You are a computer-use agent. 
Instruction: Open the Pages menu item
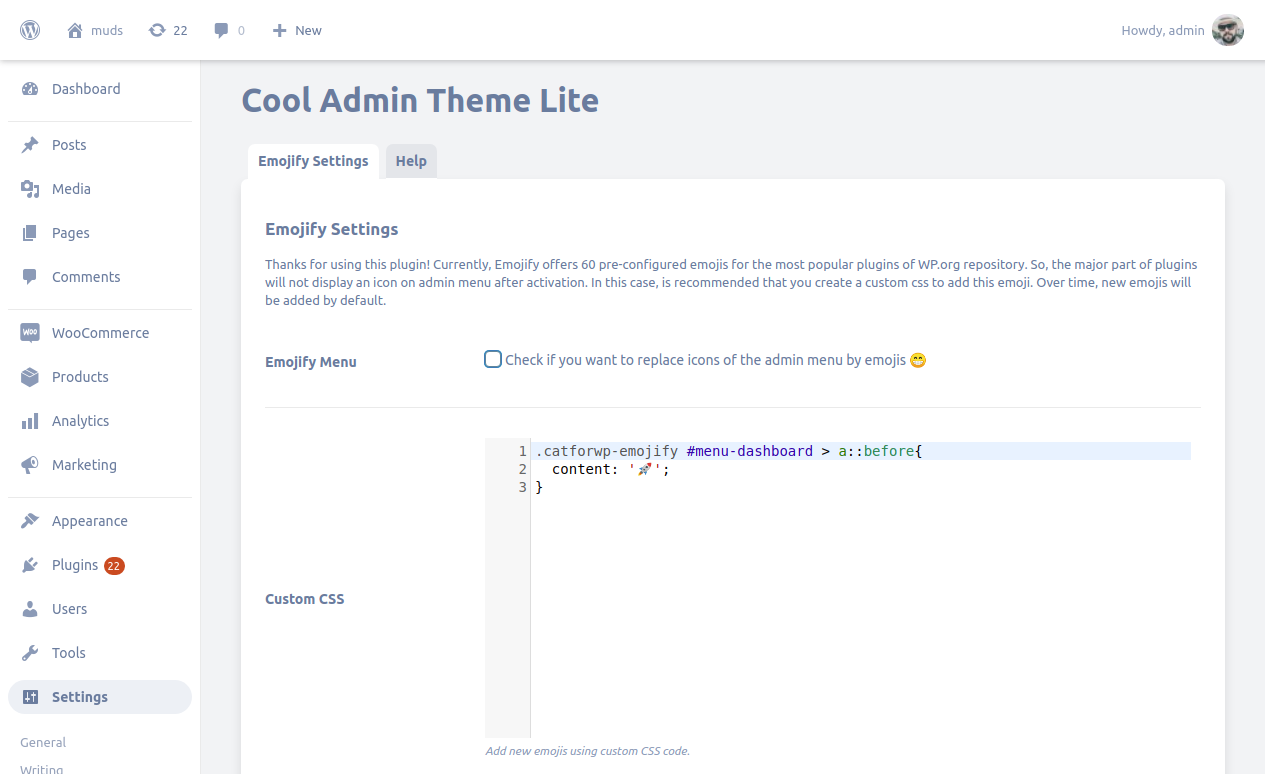point(100,233)
